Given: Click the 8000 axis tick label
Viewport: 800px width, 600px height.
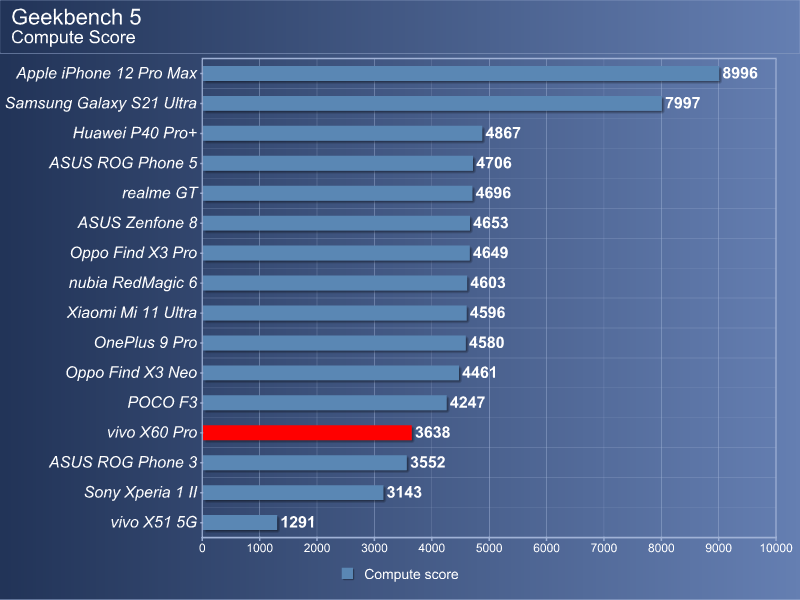Looking at the screenshot, I should pyautogui.click(x=661, y=548).
